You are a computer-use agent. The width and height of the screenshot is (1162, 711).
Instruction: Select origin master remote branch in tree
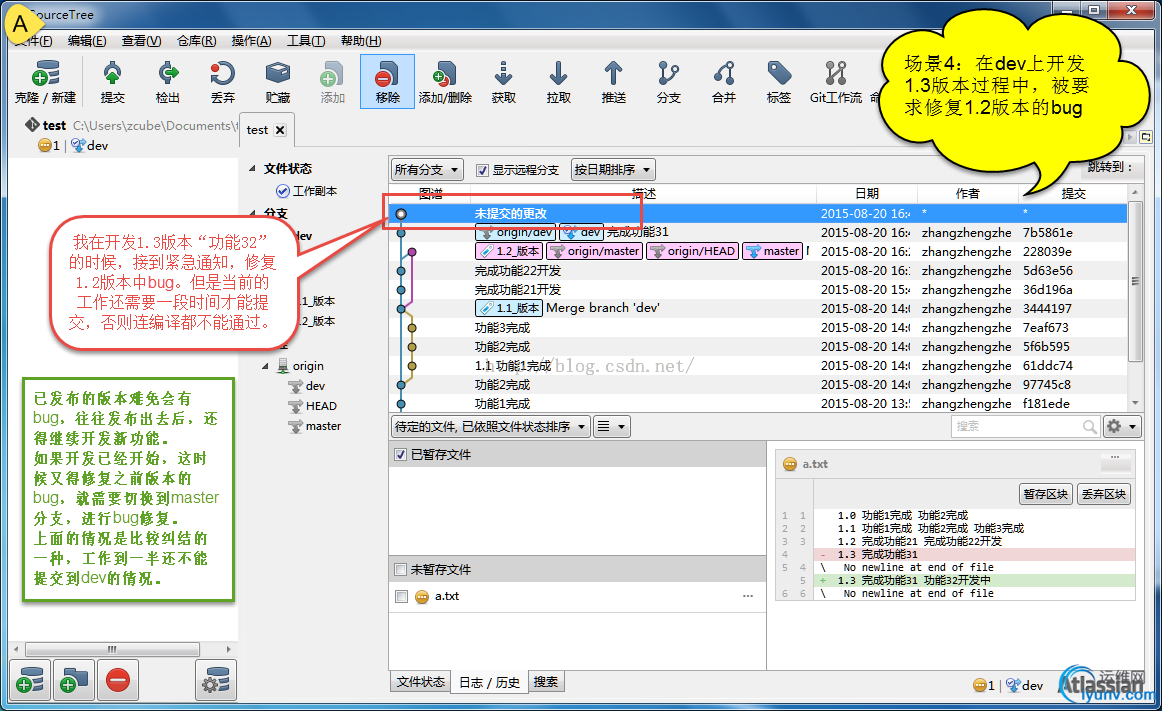click(315, 426)
